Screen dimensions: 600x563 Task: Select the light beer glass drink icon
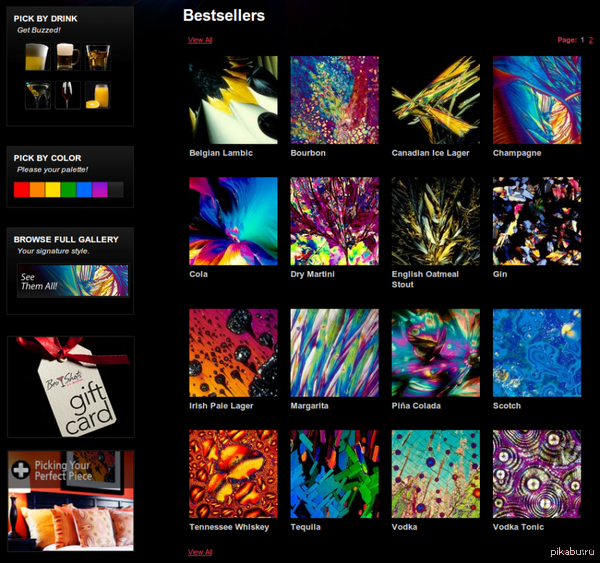tap(36, 55)
